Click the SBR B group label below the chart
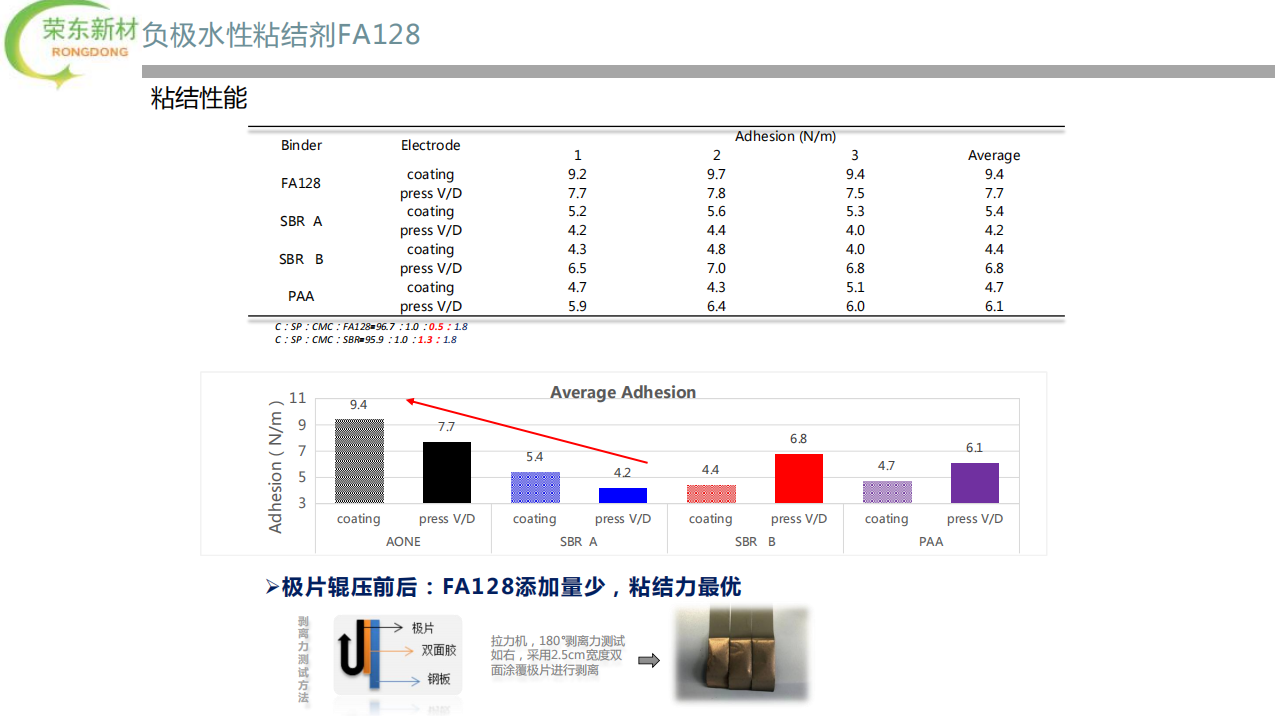This screenshot has height=716, width=1275. (755, 542)
